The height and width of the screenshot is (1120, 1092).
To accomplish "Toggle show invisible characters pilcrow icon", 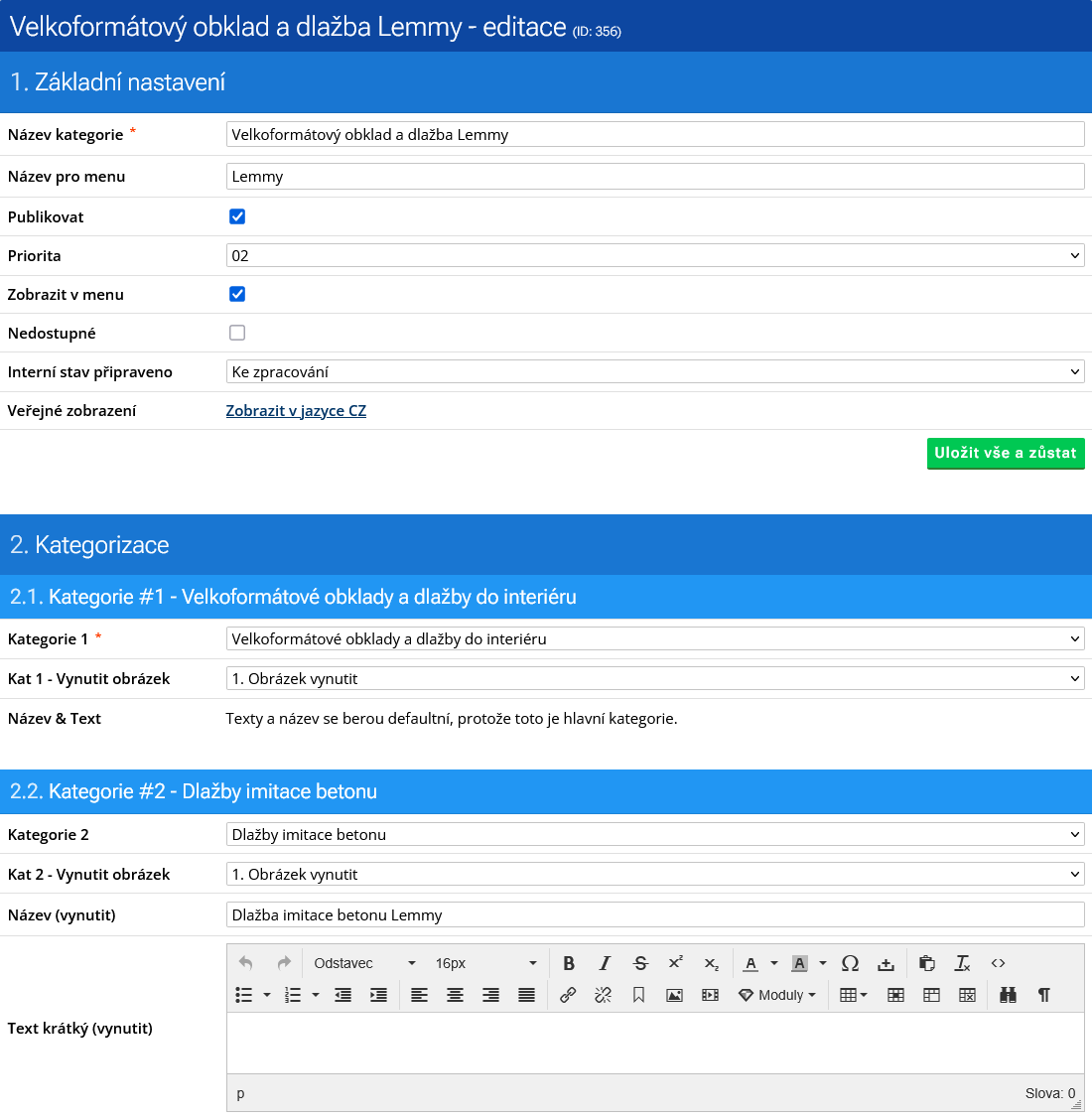I will pyautogui.click(x=1043, y=995).
